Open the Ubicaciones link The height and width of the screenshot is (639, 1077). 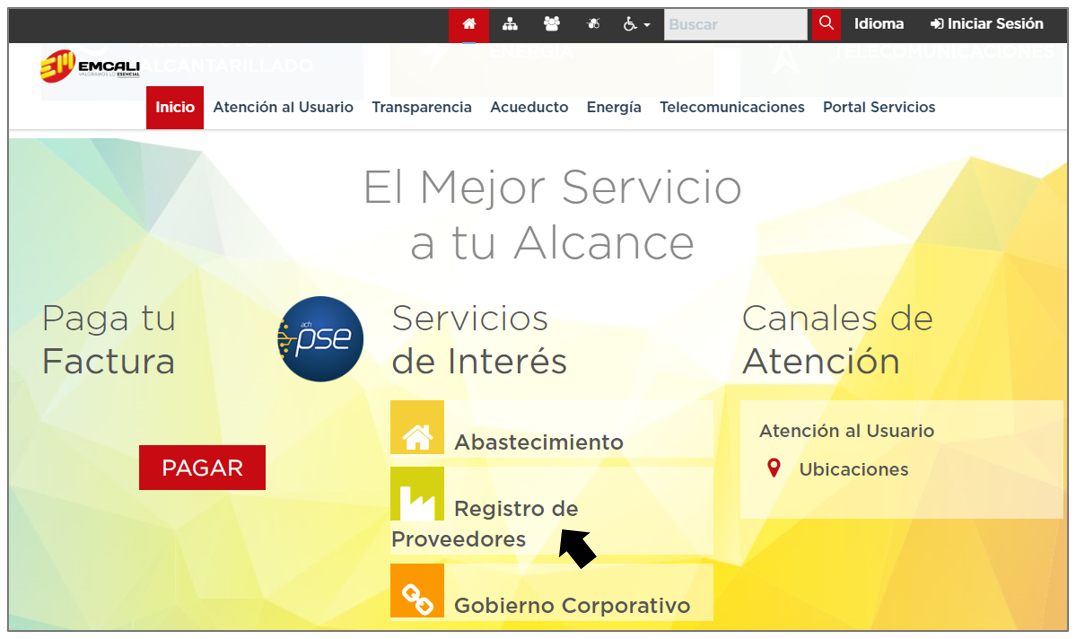tap(853, 469)
